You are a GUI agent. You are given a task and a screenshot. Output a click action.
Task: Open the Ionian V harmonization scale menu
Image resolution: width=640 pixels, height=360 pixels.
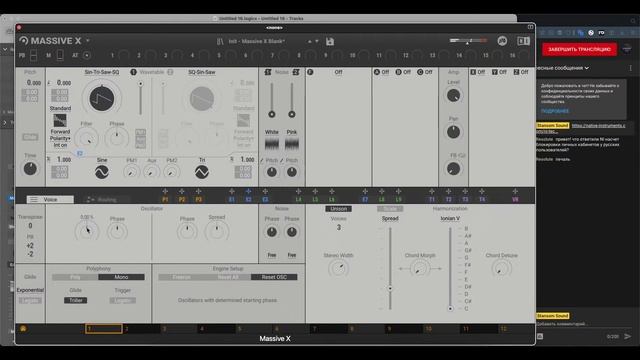click(x=450, y=218)
